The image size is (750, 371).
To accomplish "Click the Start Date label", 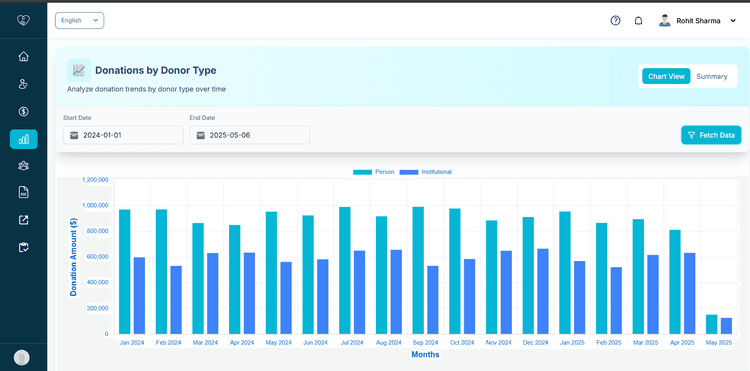I will [x=77, y=118].
